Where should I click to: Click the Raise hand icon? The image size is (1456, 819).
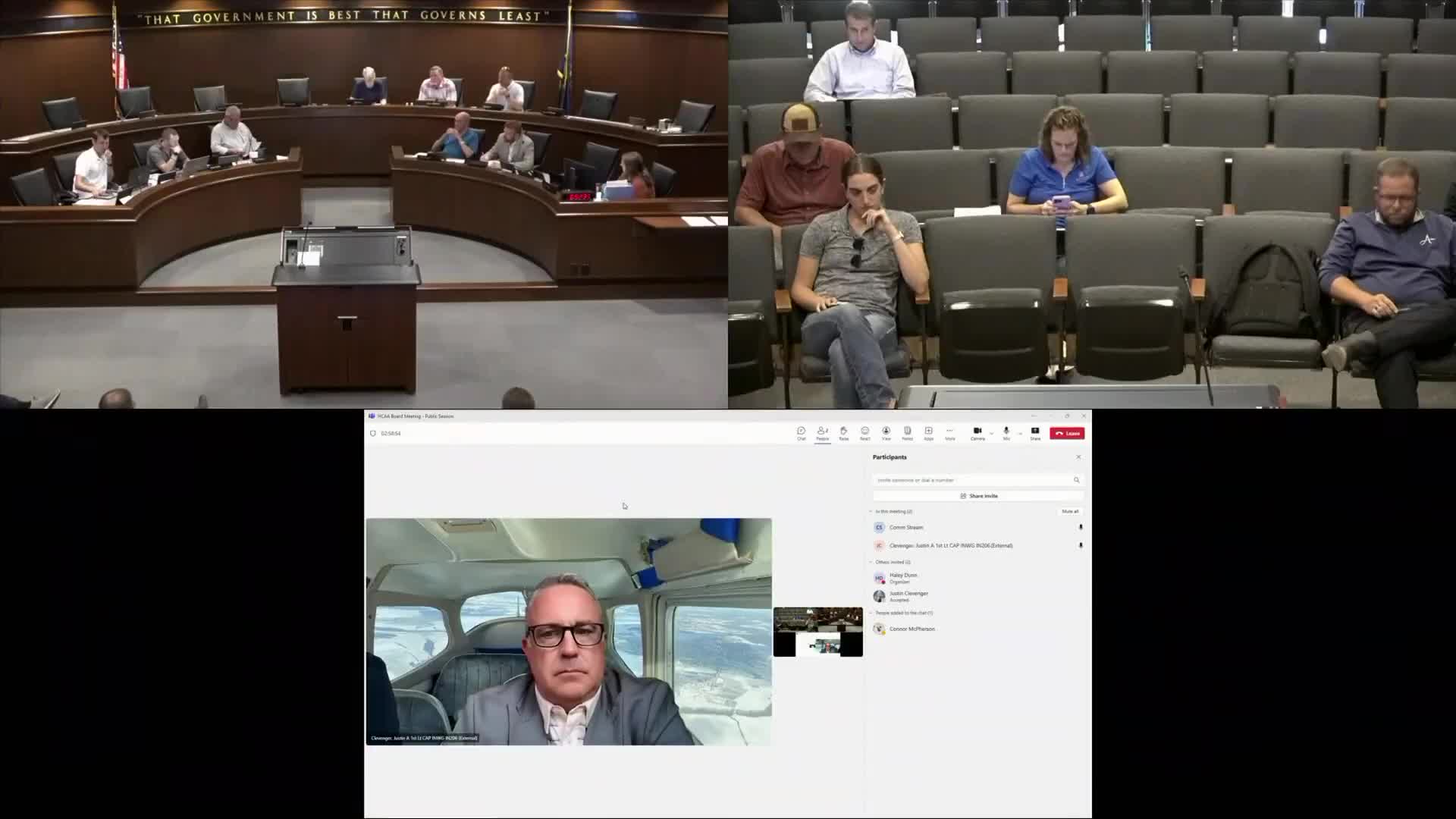tap(843, 431)
